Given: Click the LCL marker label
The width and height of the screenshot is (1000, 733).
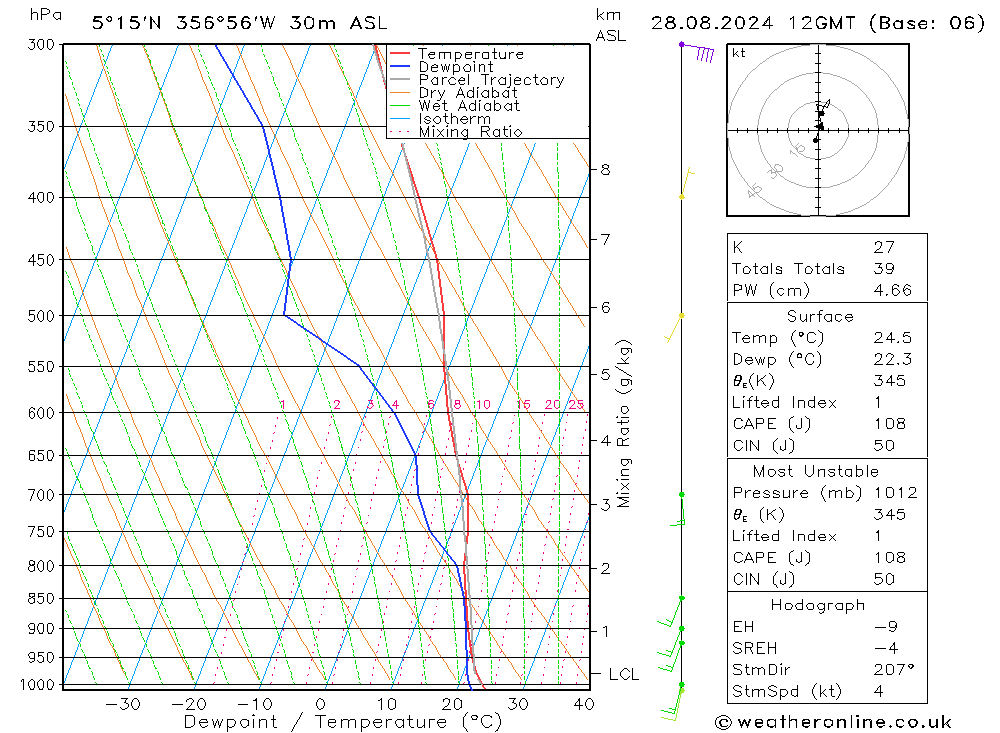Looking at the screenshot, I should click(x=624, y=674).
